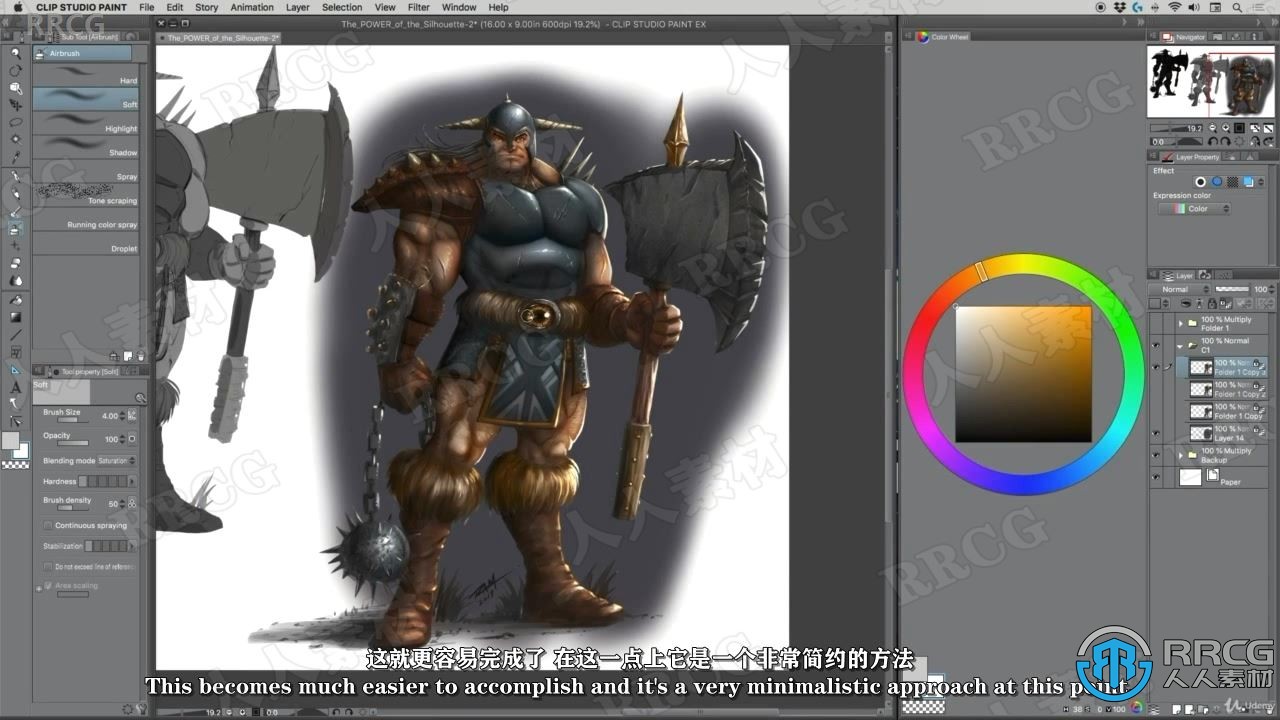This screenshot has width=1280, height=720.
Task: Hide the Multiply Backup folder
Action: 1156,455
